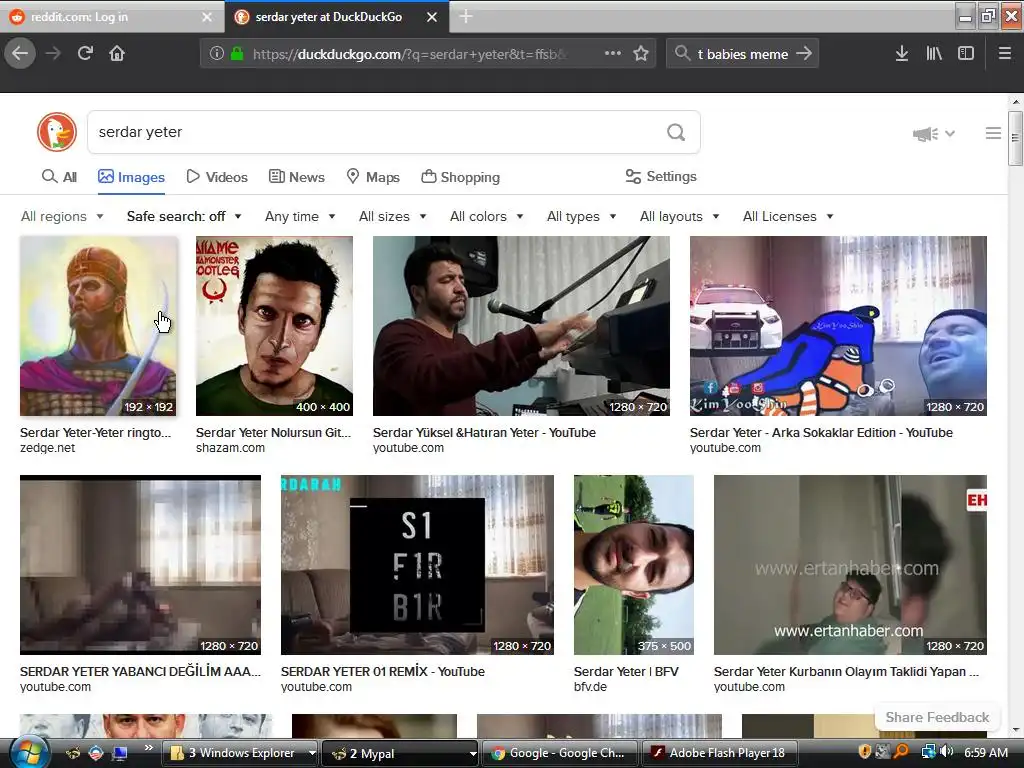This screenshot has width=1024, height=768.
Task: Expand the All colors filter
Action: [487, 216]
